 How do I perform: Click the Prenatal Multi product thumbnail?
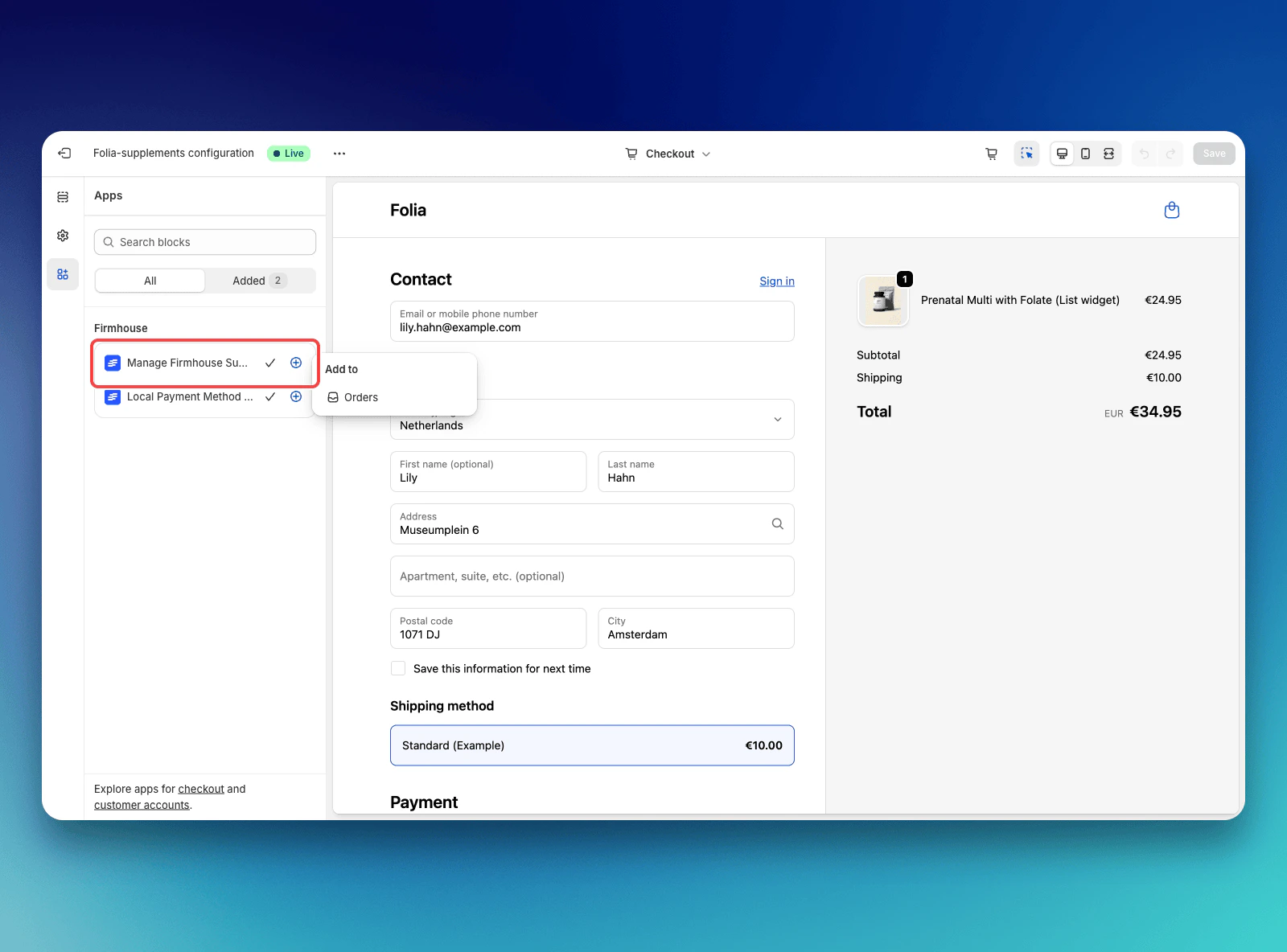882,301
